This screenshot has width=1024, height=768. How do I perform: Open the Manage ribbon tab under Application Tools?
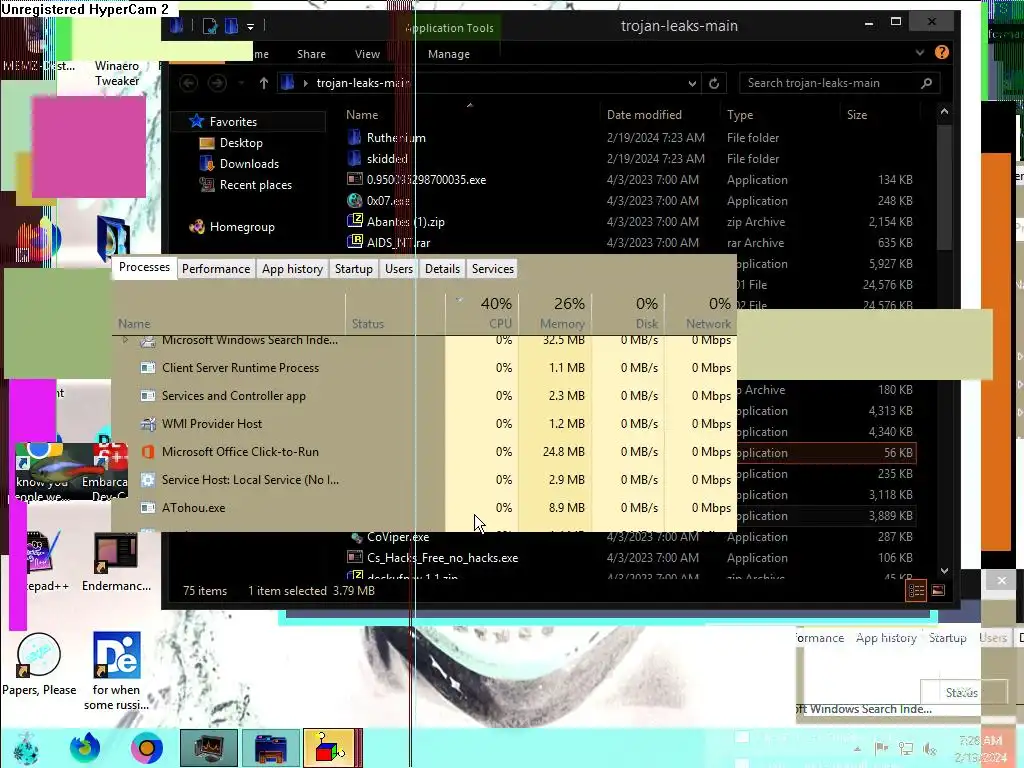[449, 54]
